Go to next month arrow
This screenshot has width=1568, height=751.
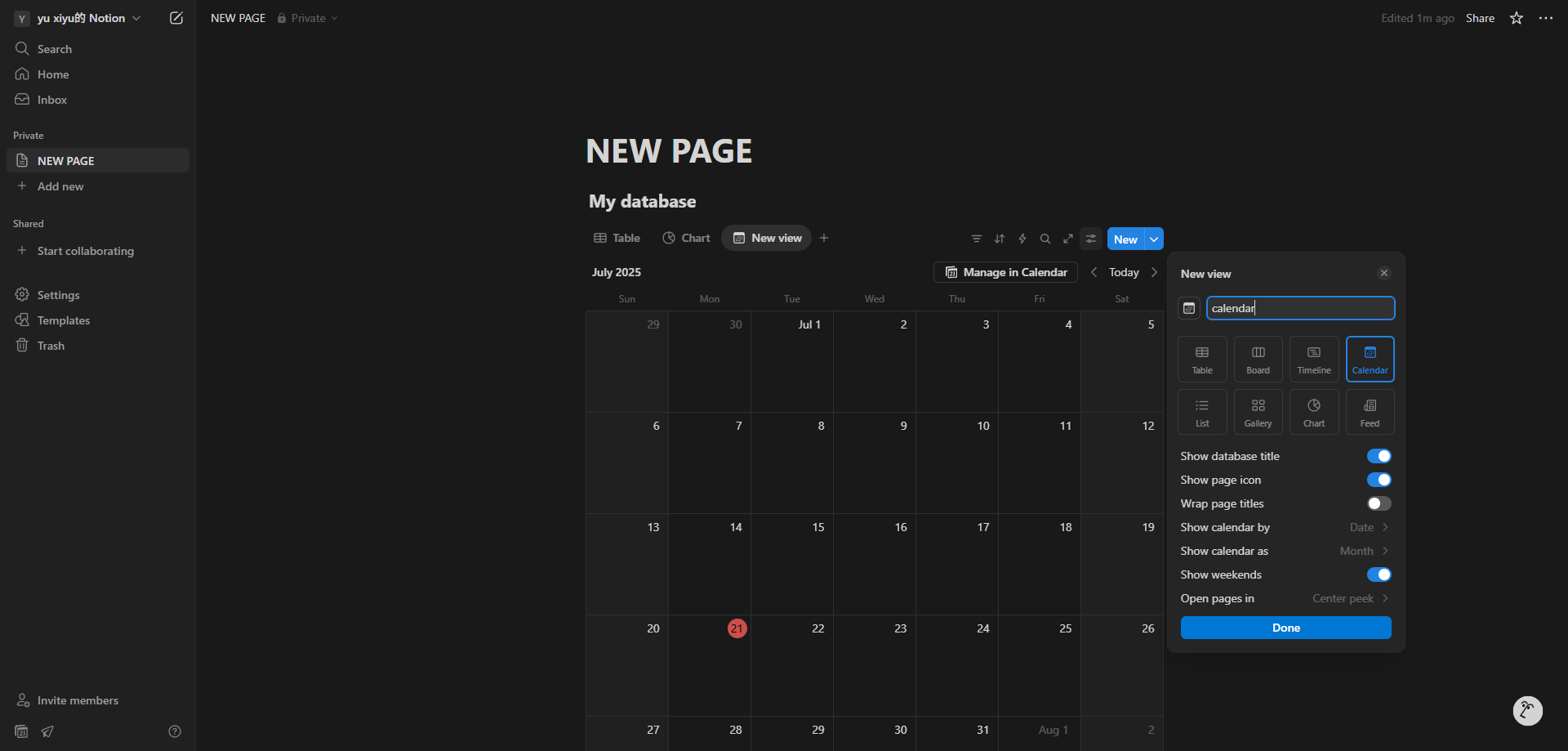(x=1154, y=272)
